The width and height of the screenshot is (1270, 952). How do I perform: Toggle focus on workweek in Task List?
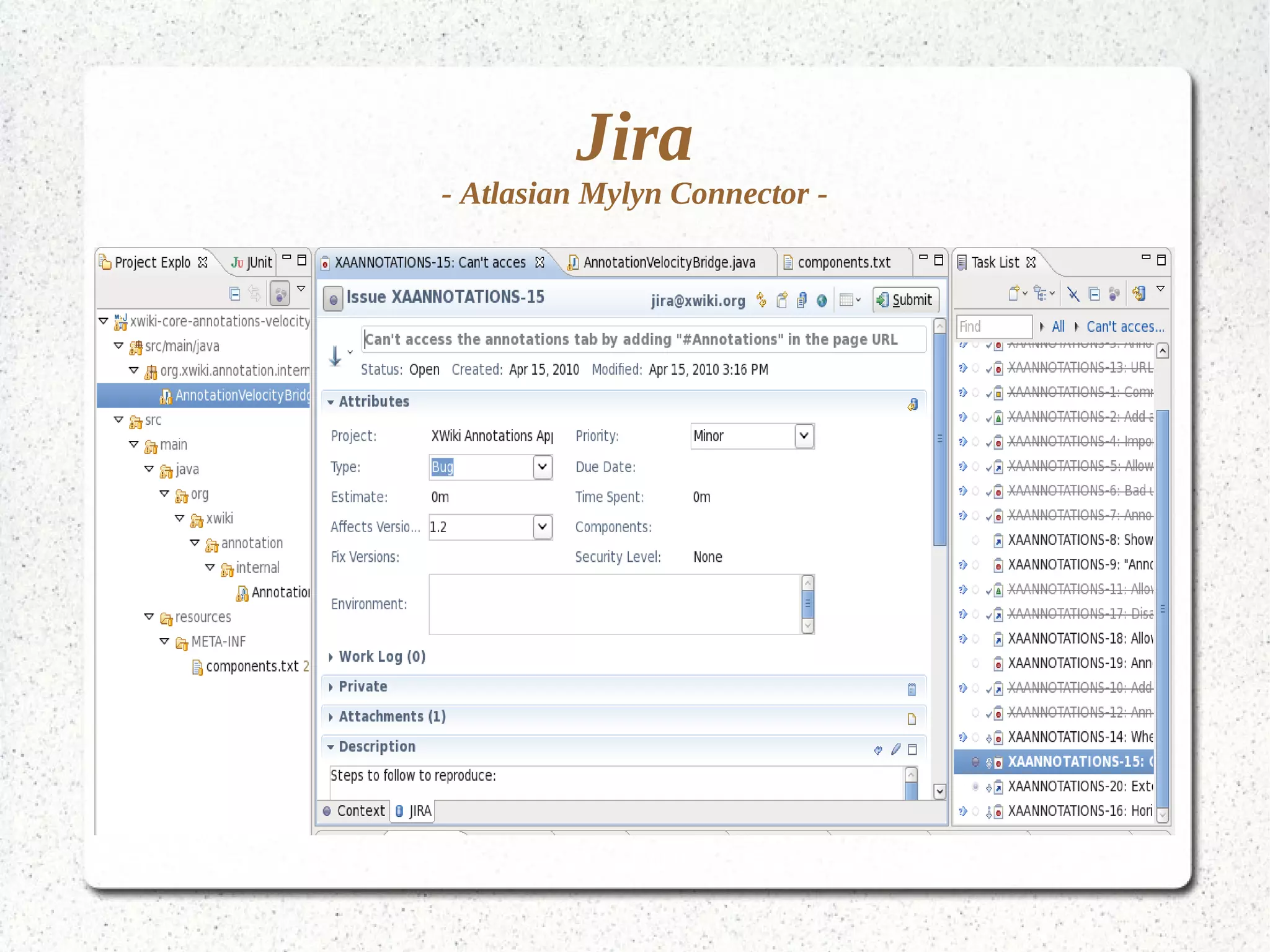1114,294
